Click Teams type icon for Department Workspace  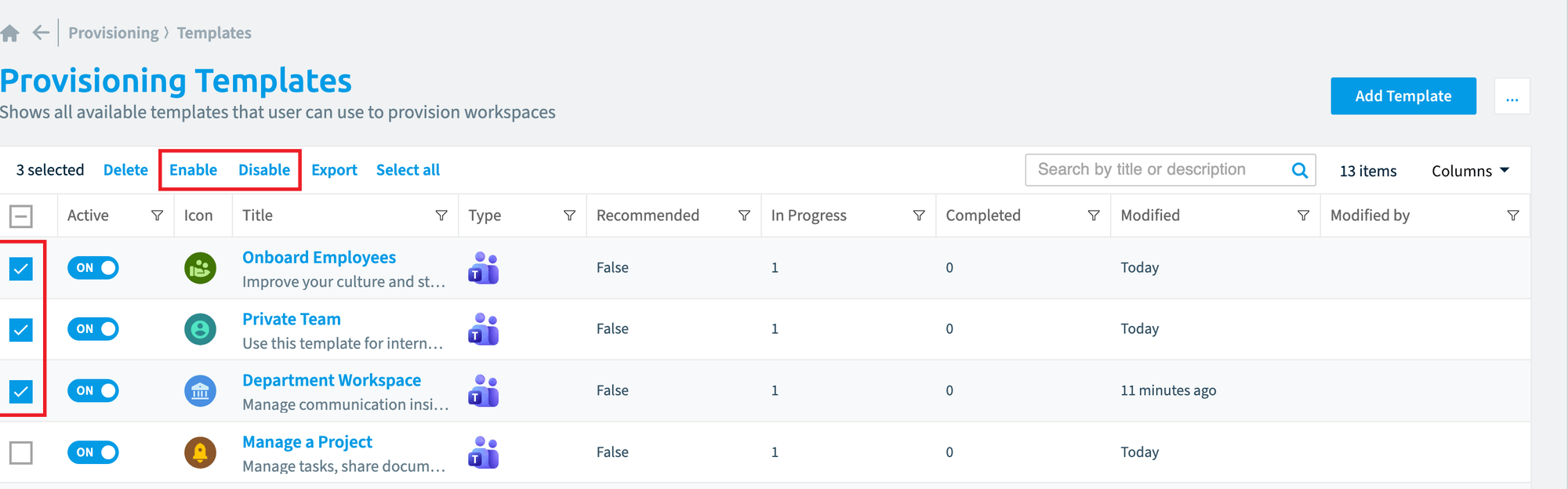(484, 390)
